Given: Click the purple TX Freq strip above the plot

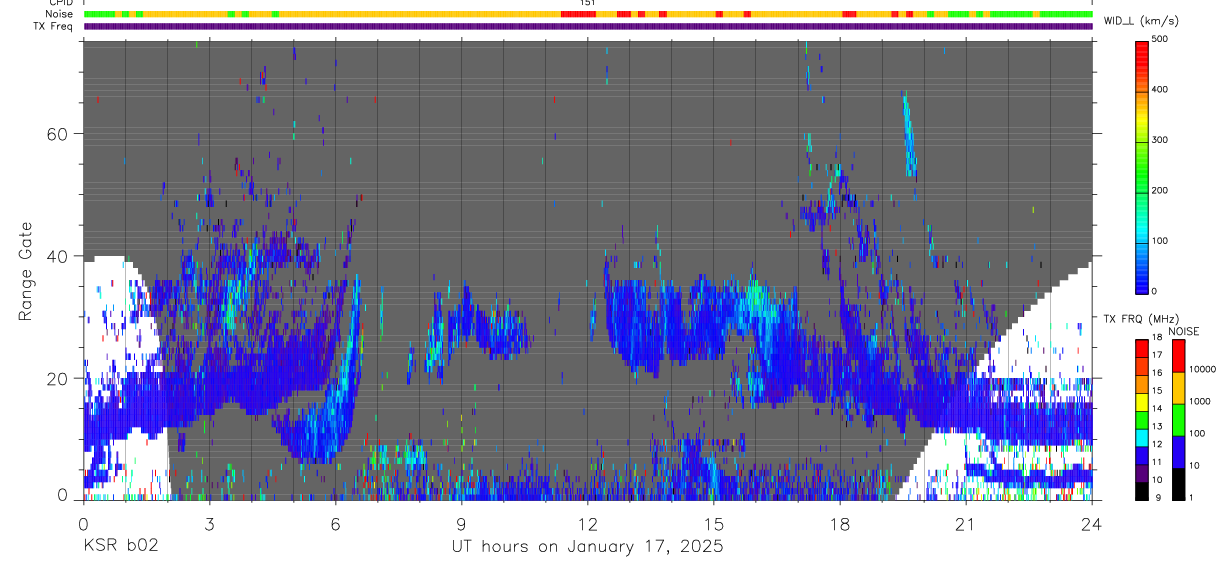Looking at the screenshot, I should [x=588, y=26].
